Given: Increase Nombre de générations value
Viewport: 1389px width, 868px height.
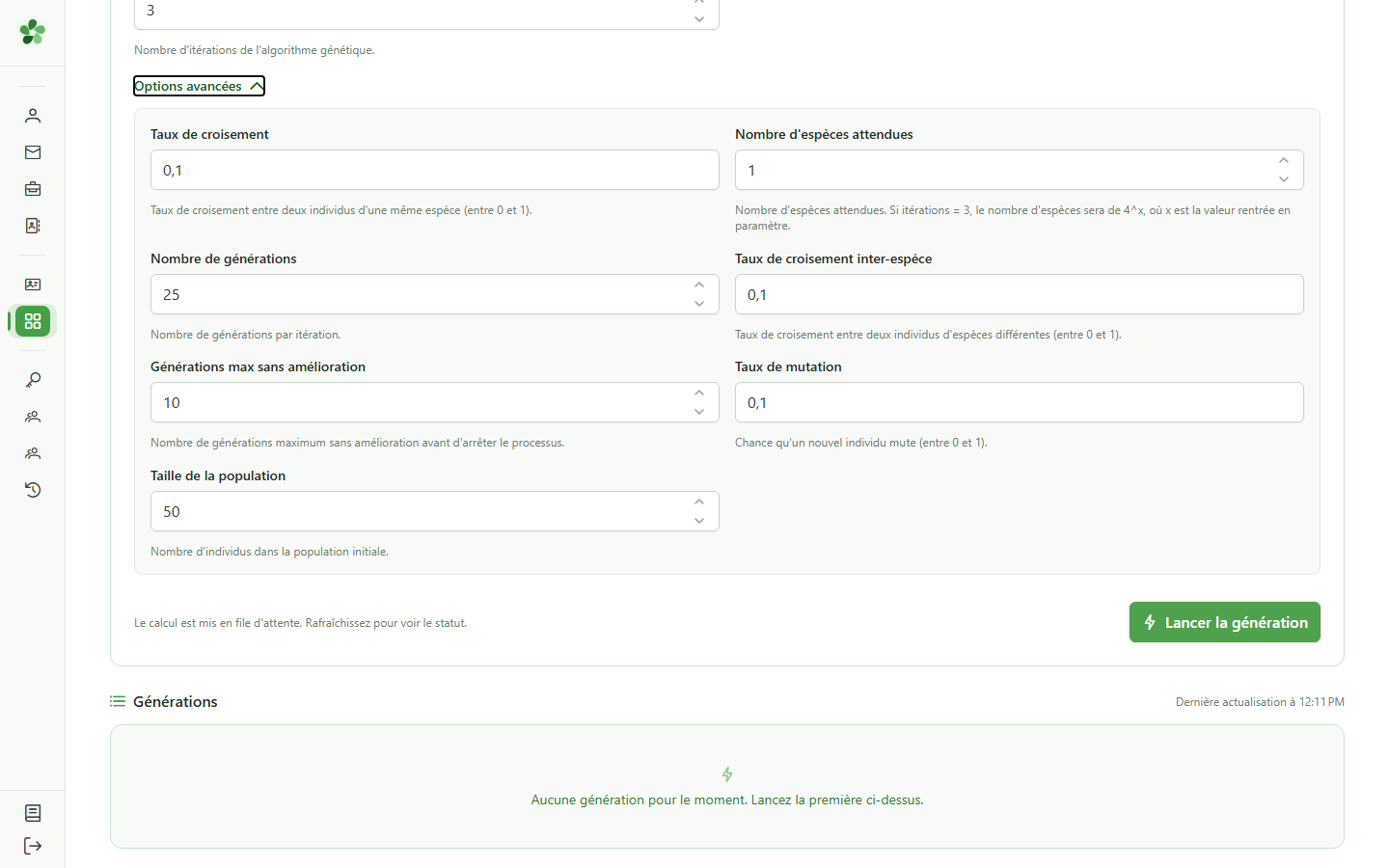Looking at the screenshot, I should click(x=699, y=285).
